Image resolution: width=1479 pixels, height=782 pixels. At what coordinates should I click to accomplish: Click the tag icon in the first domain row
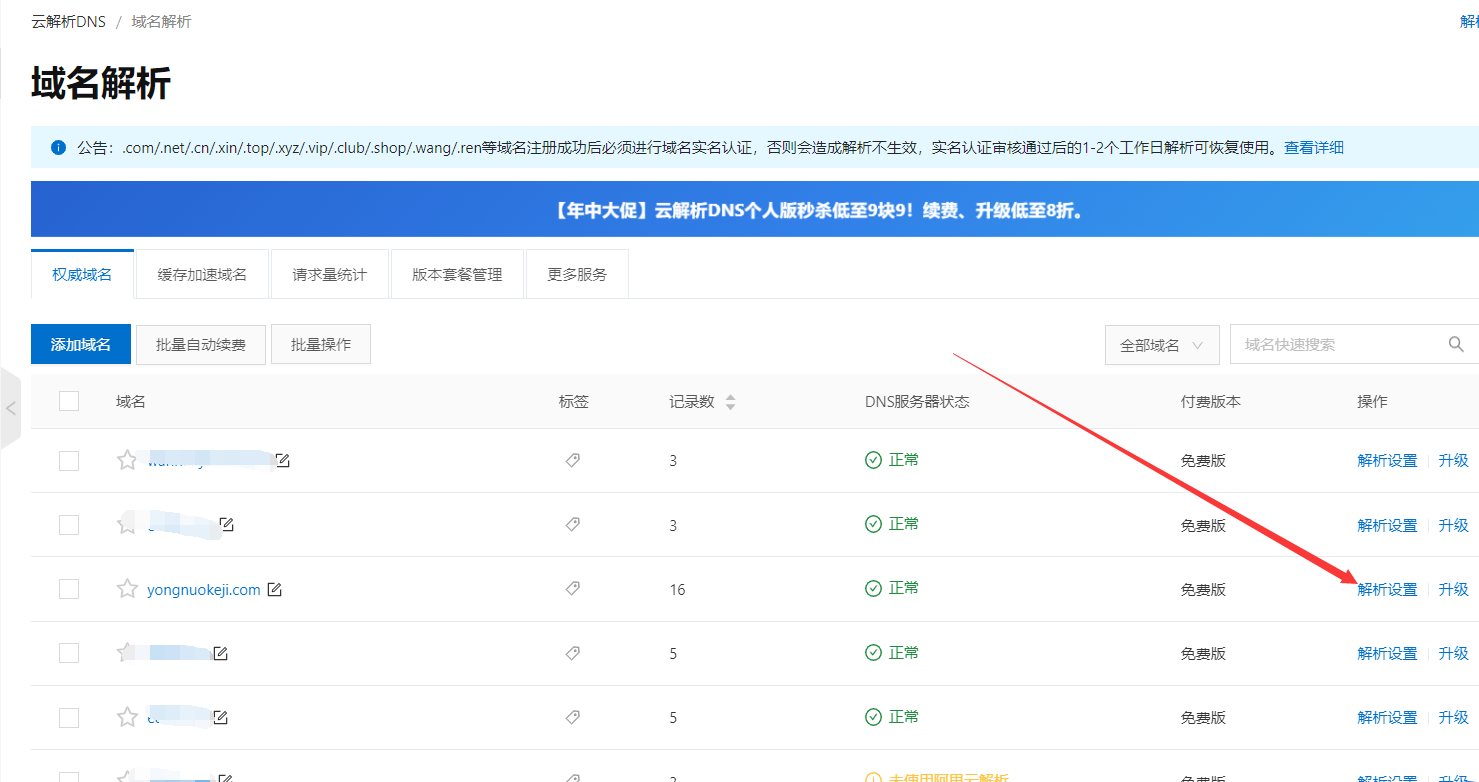click(x=573, y=460)
